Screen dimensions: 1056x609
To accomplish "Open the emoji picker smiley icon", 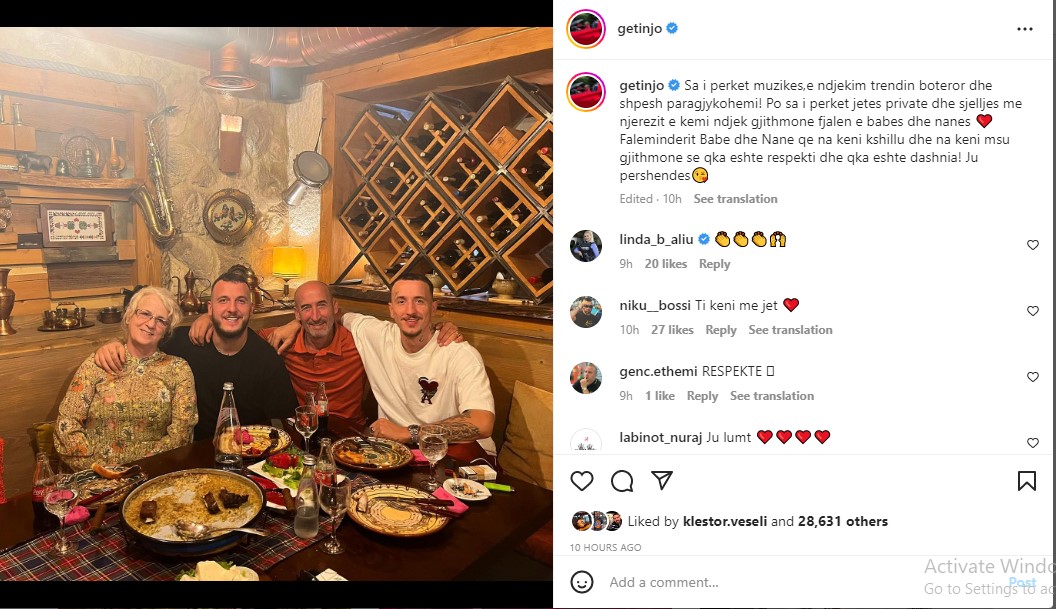I will [x=582, y=582].
